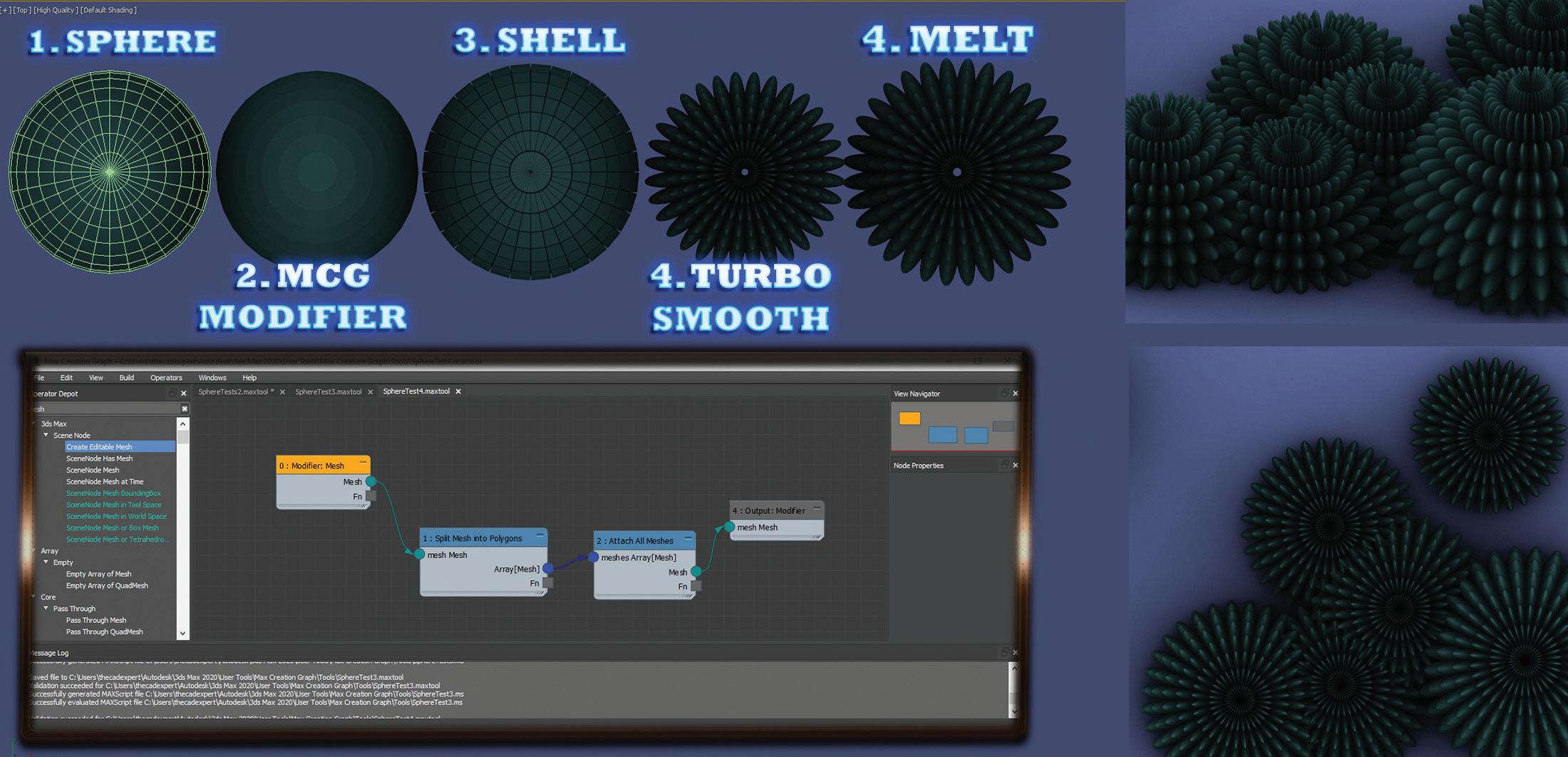The width and height of the screenshot is (1568, 757).
Task: Undock the Node Properties panel
Action: click(x=1004, y=465)
